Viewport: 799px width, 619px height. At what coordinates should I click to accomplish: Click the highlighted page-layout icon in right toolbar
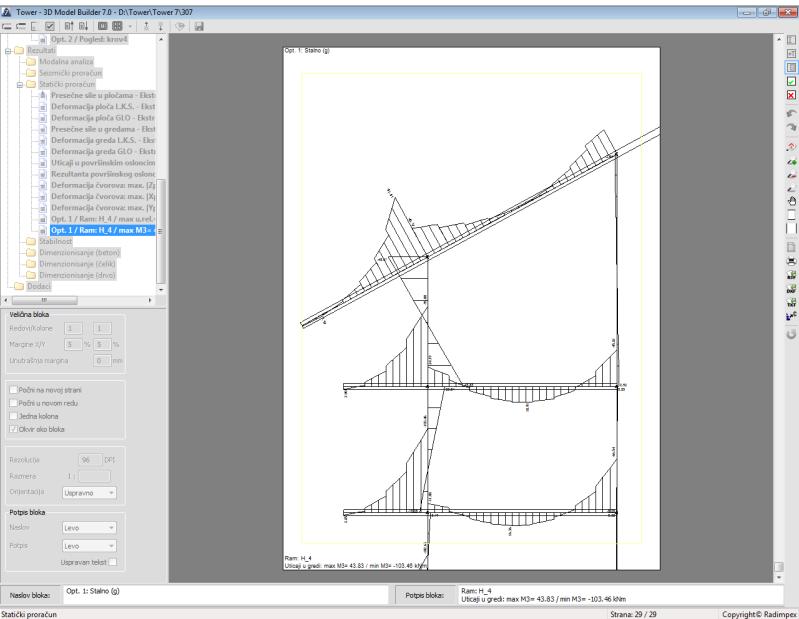(x=791, y=67)
